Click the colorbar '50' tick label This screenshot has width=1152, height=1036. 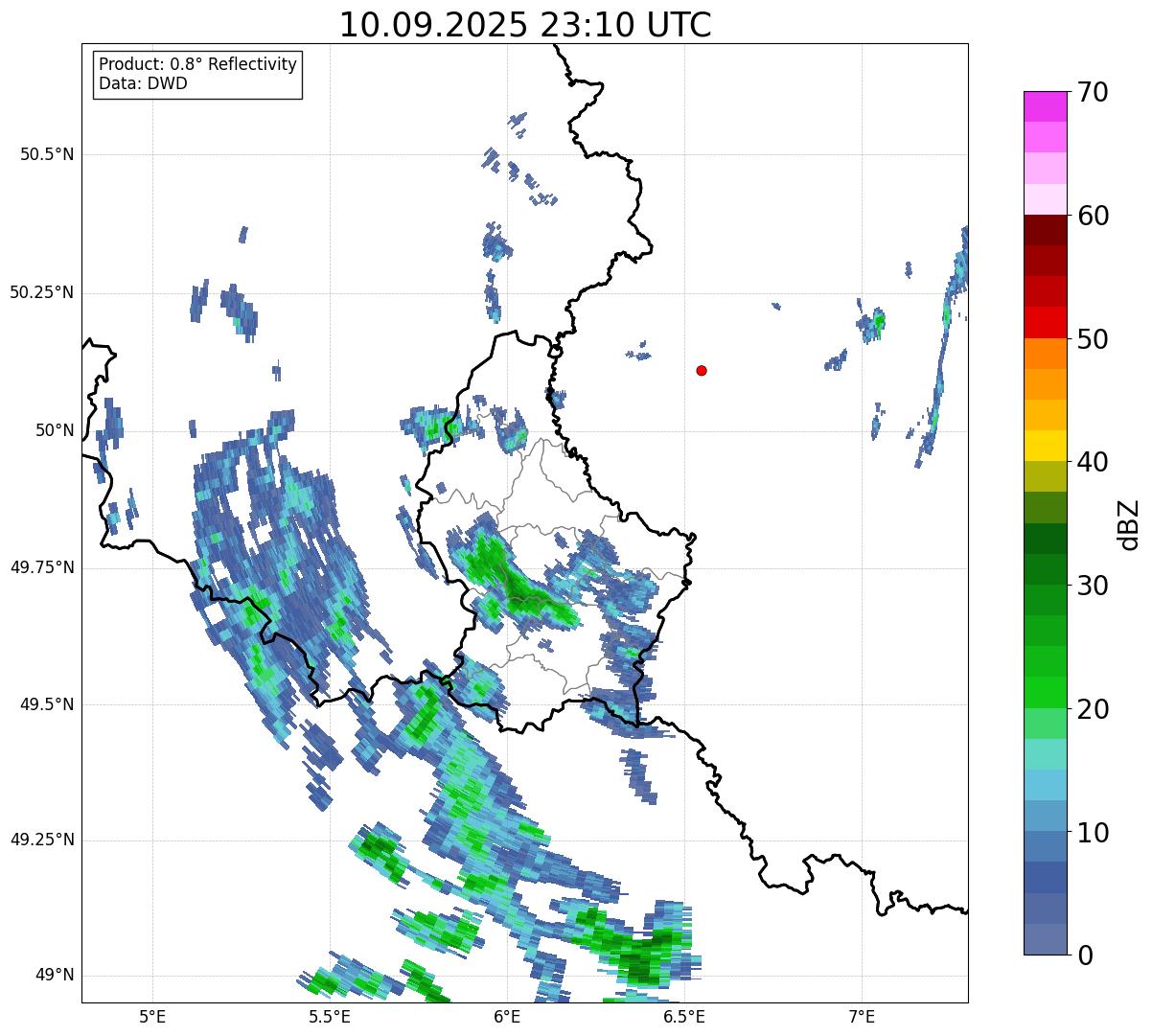(1093, 339)
